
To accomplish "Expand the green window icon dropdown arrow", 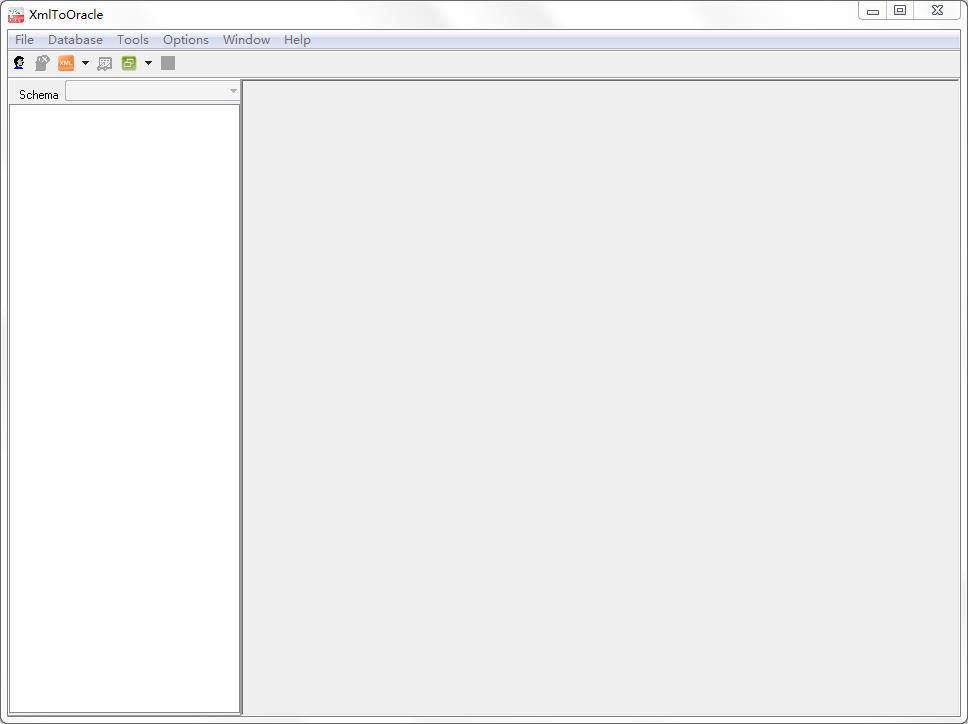I will click(148, 63).
